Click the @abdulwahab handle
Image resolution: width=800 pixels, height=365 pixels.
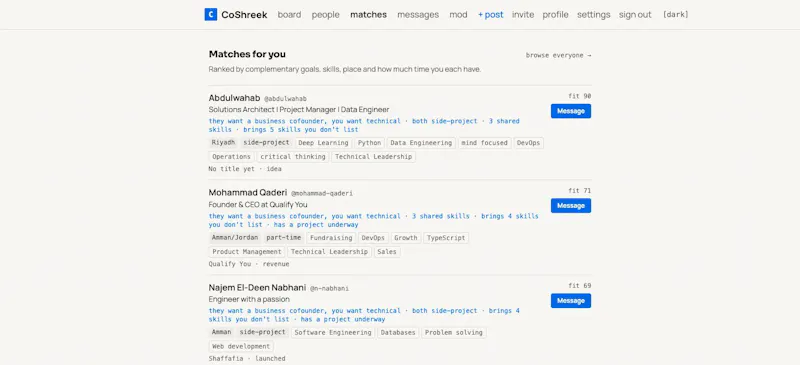285,99
